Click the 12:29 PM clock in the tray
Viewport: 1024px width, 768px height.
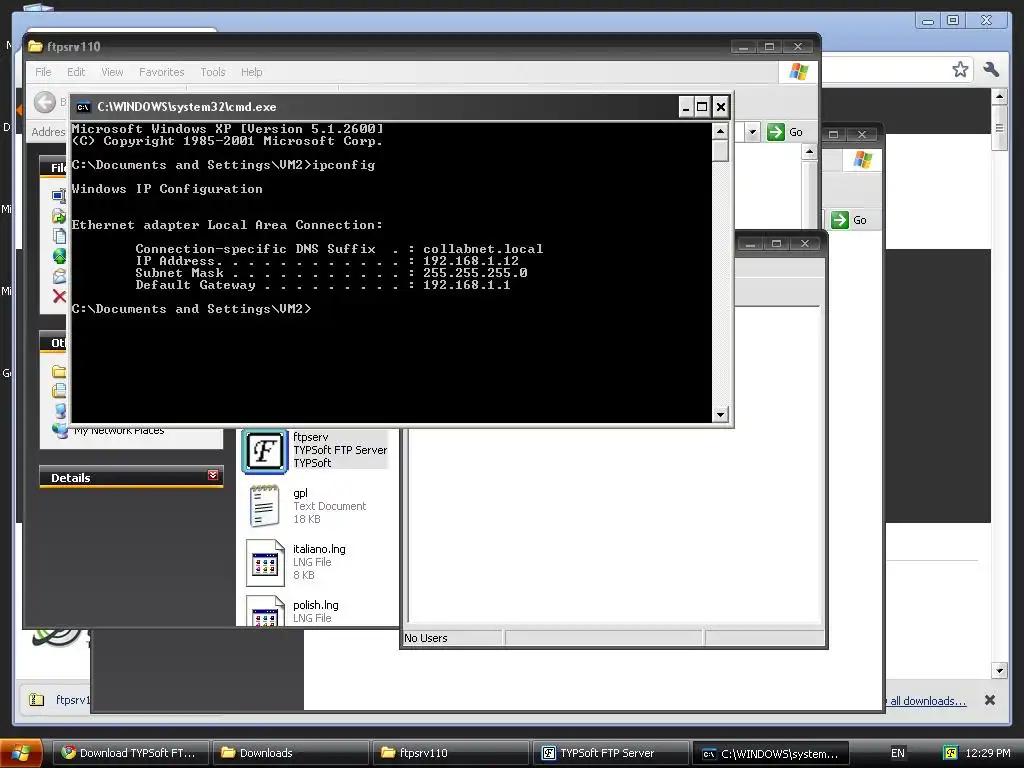click(x=987, y=753)
